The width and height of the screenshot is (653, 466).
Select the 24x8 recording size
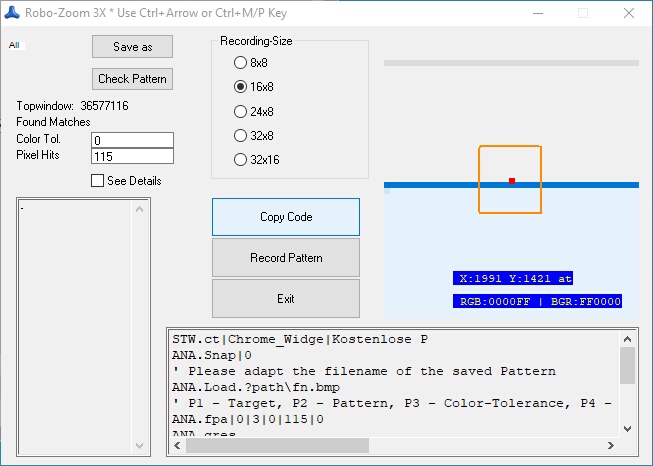point(240,111)
